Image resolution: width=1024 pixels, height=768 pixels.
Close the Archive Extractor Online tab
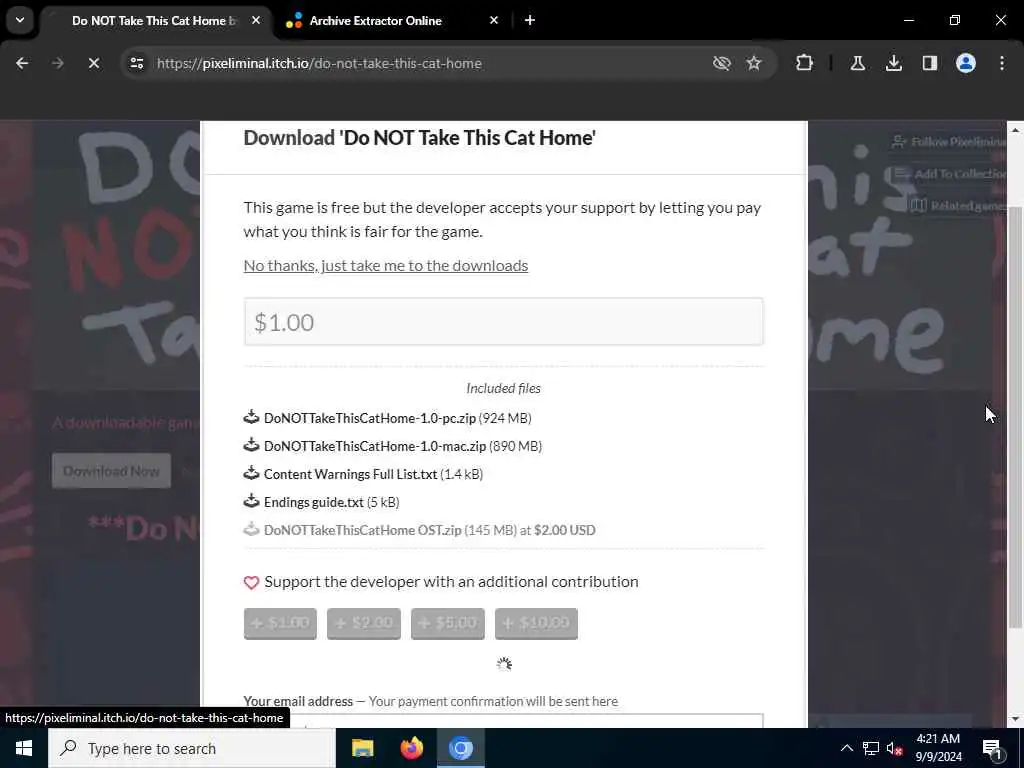(x=494, y=20)
